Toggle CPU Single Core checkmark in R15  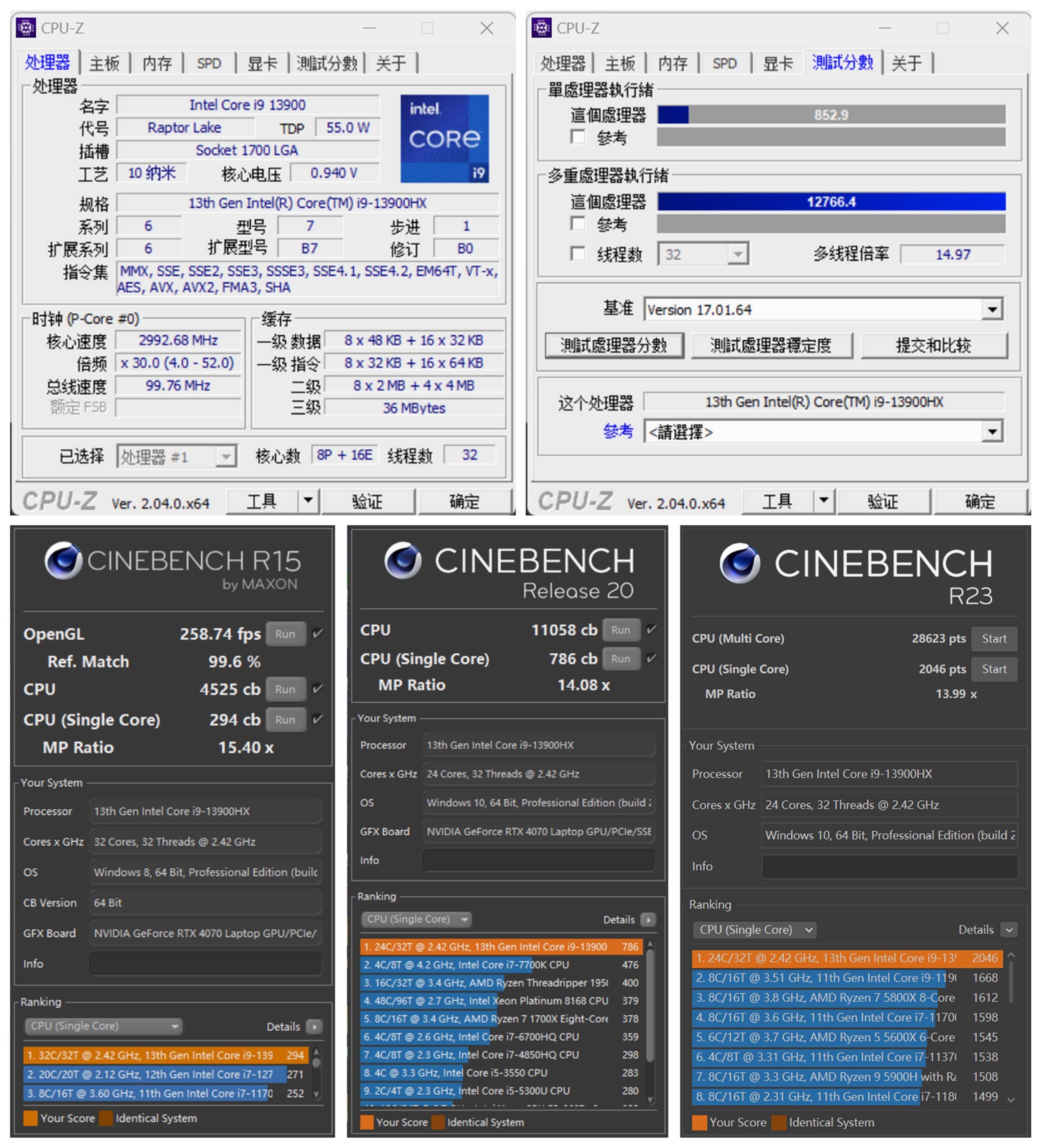(x=318, y=719)
